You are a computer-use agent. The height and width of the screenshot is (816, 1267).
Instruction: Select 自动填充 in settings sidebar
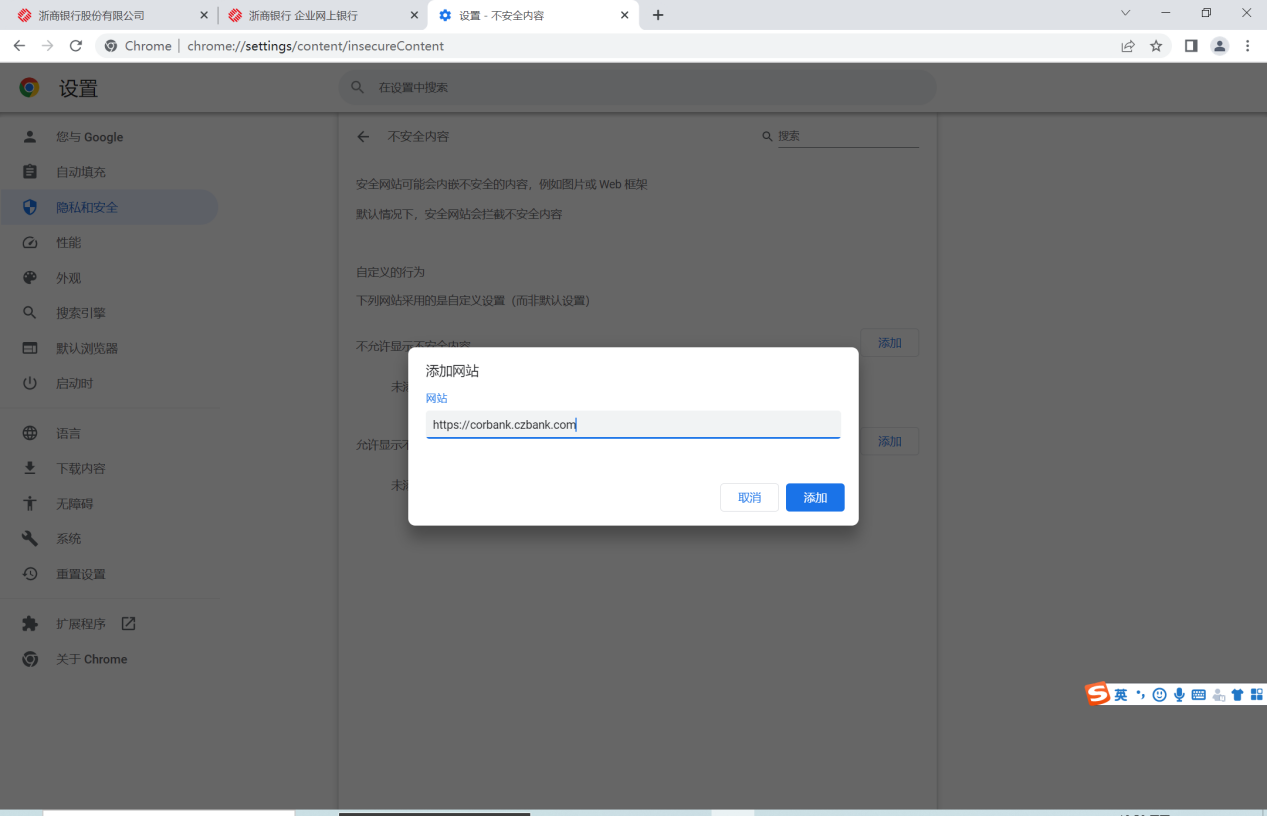[x=81, y=172]
